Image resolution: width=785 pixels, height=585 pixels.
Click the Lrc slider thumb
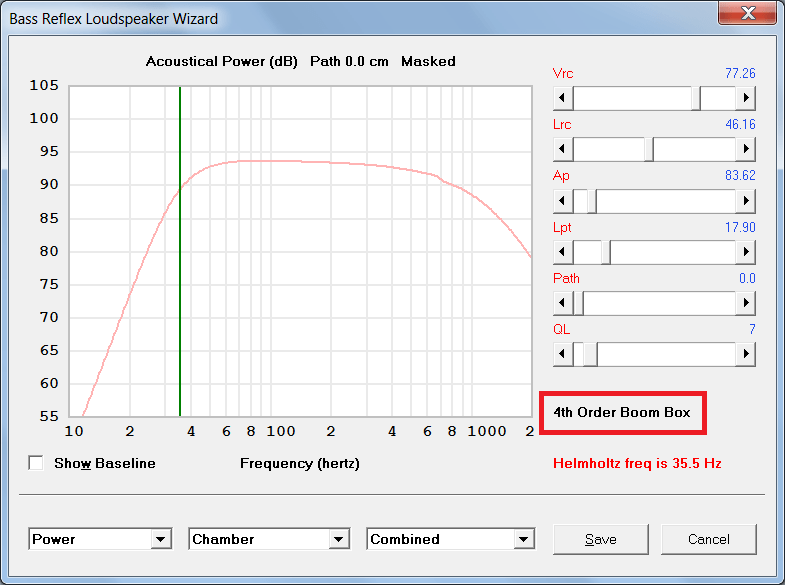649,149
